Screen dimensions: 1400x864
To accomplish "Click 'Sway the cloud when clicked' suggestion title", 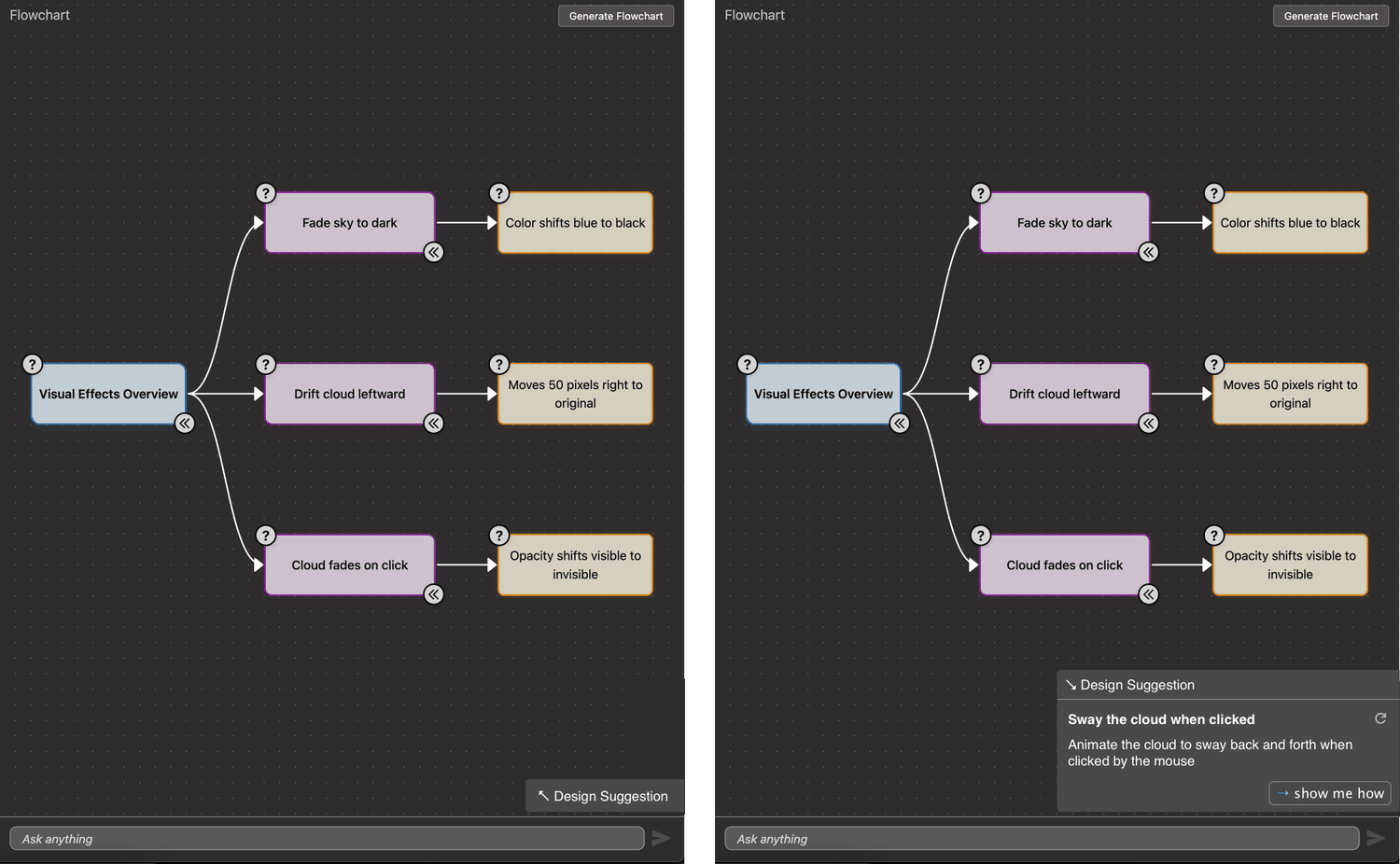I will point(1161,719).
